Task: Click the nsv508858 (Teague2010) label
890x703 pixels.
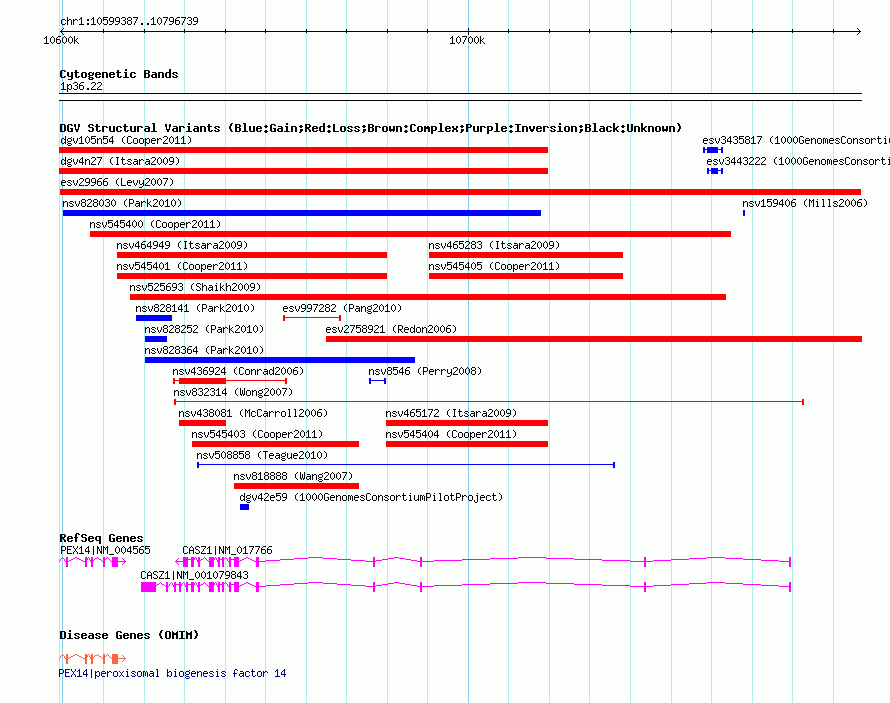Action: tap(262, 455)
